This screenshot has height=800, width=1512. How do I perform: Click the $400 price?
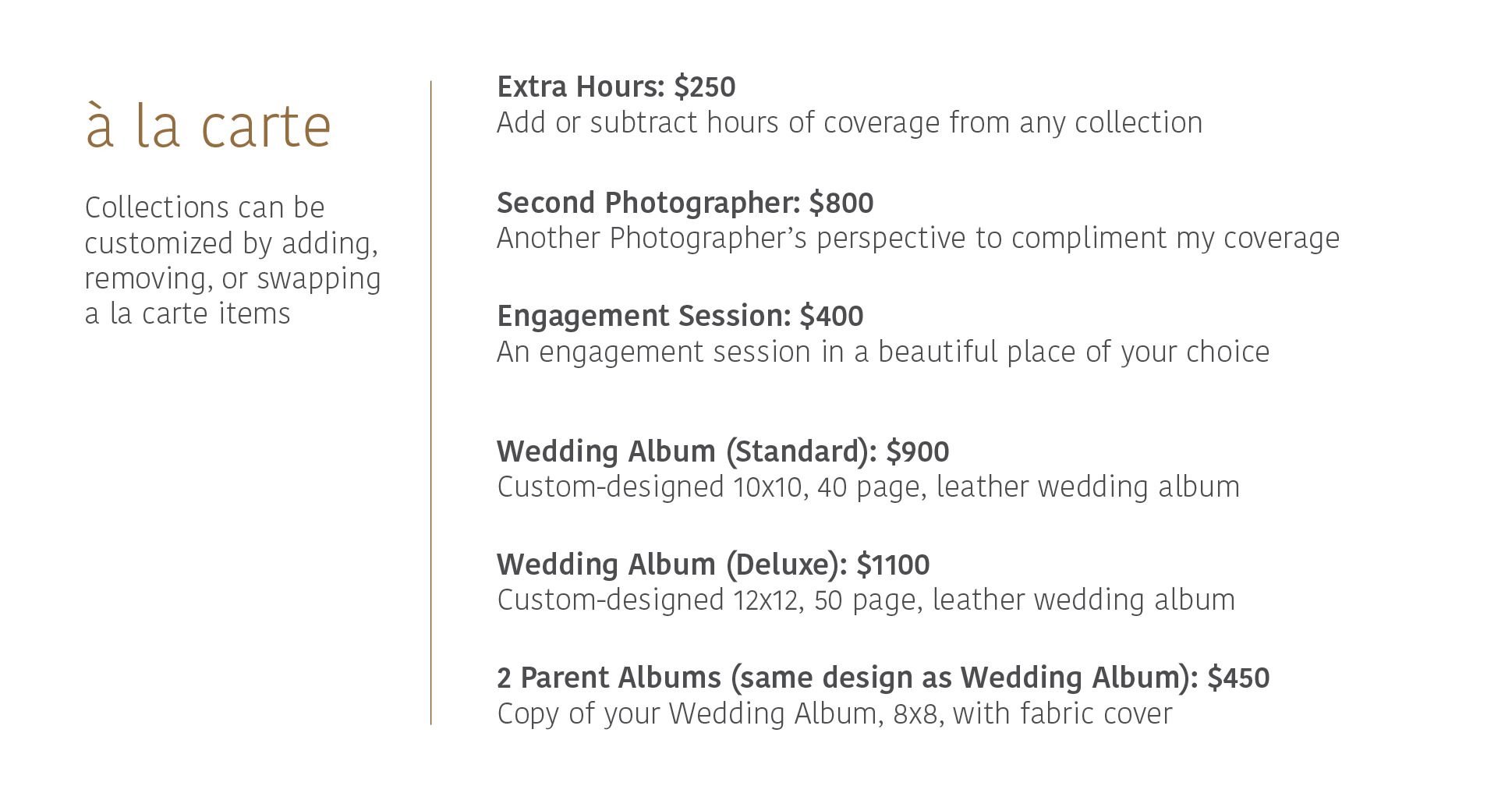pyautogui.click(x=832, y=316)
